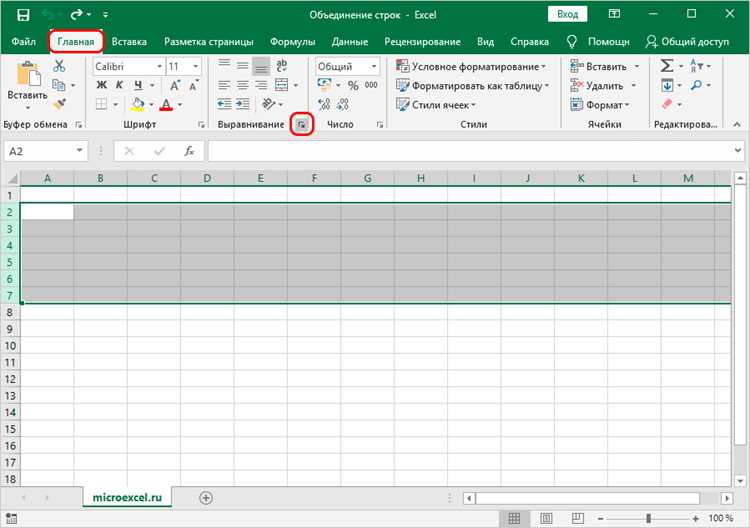Select the Format Painter brush icon
The image size is (750, 528).
(x=59, y=104)
